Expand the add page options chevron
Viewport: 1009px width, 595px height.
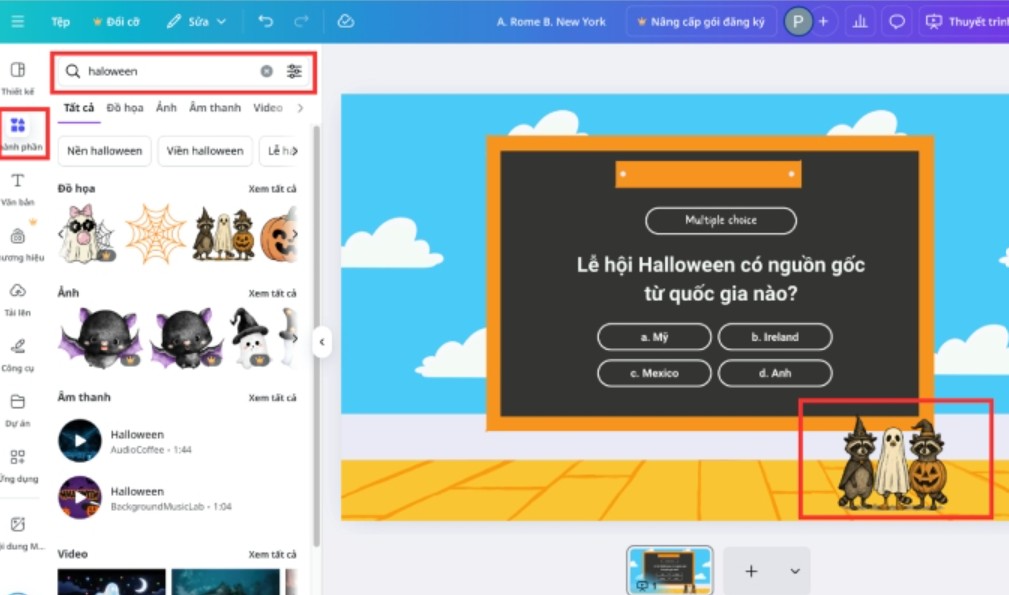[795, 571]
